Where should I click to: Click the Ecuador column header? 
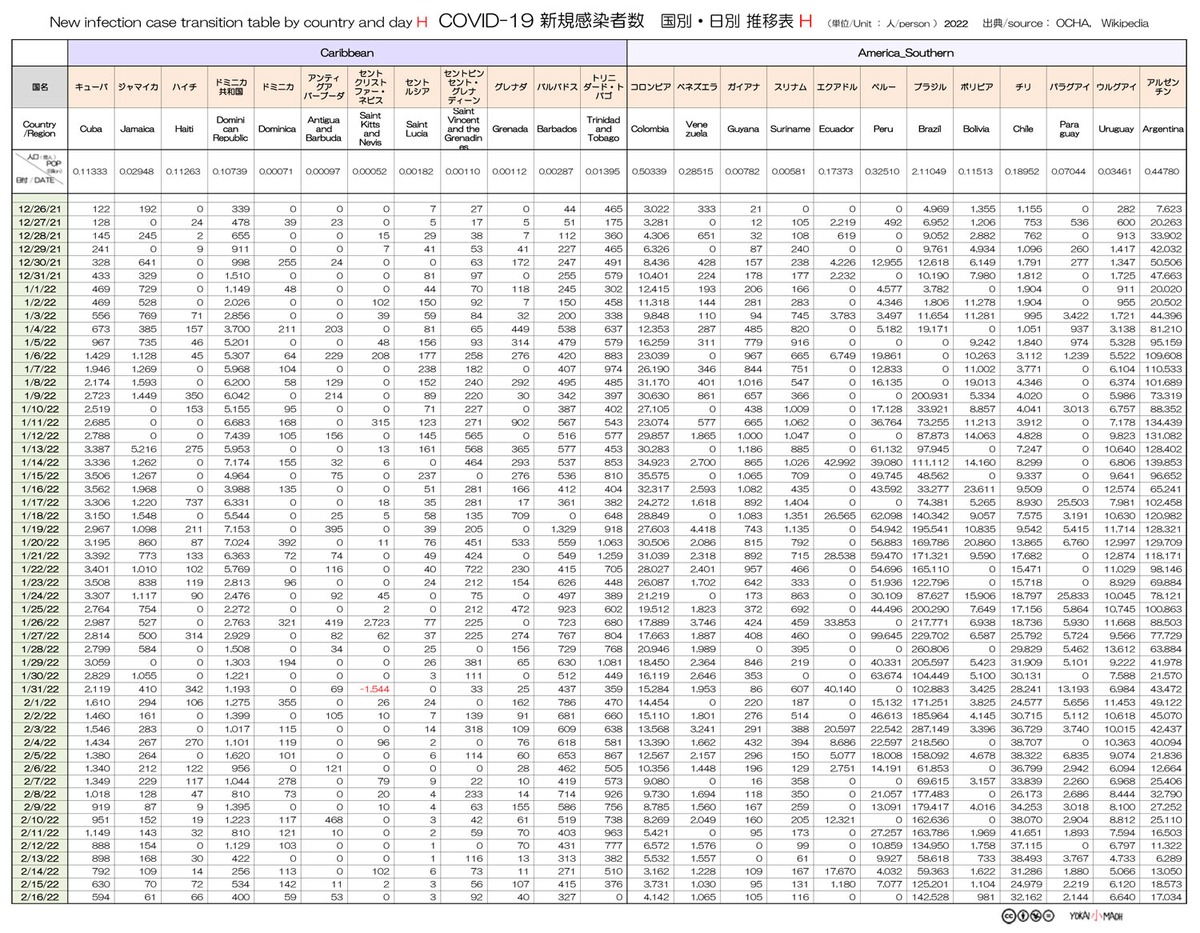click(x=836, y=130)
